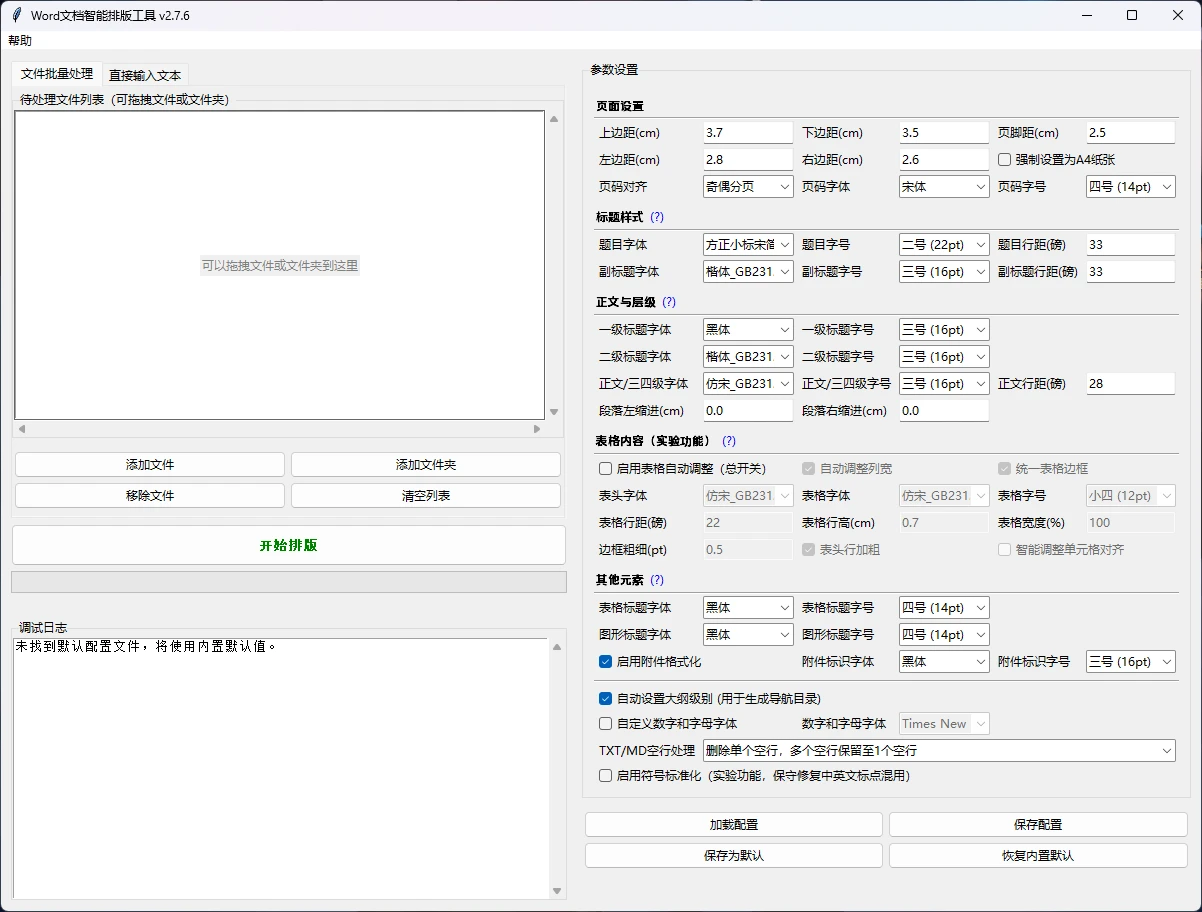
Task: Open 页码字号 dropdown showing 四号 (14pt)
Action: click(1131, 186)
